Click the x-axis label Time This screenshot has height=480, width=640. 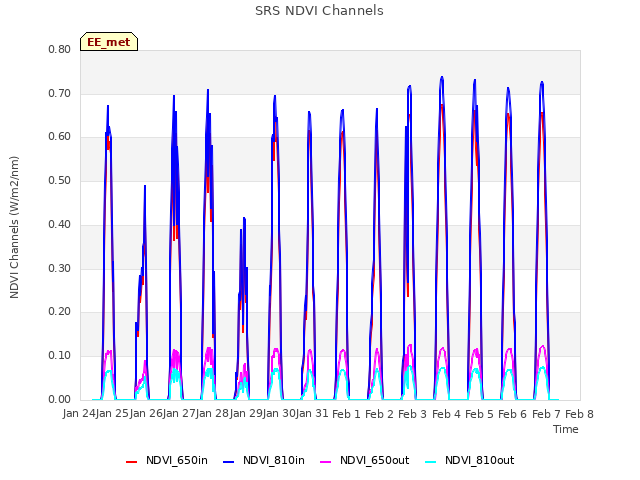tap(566, 429)
